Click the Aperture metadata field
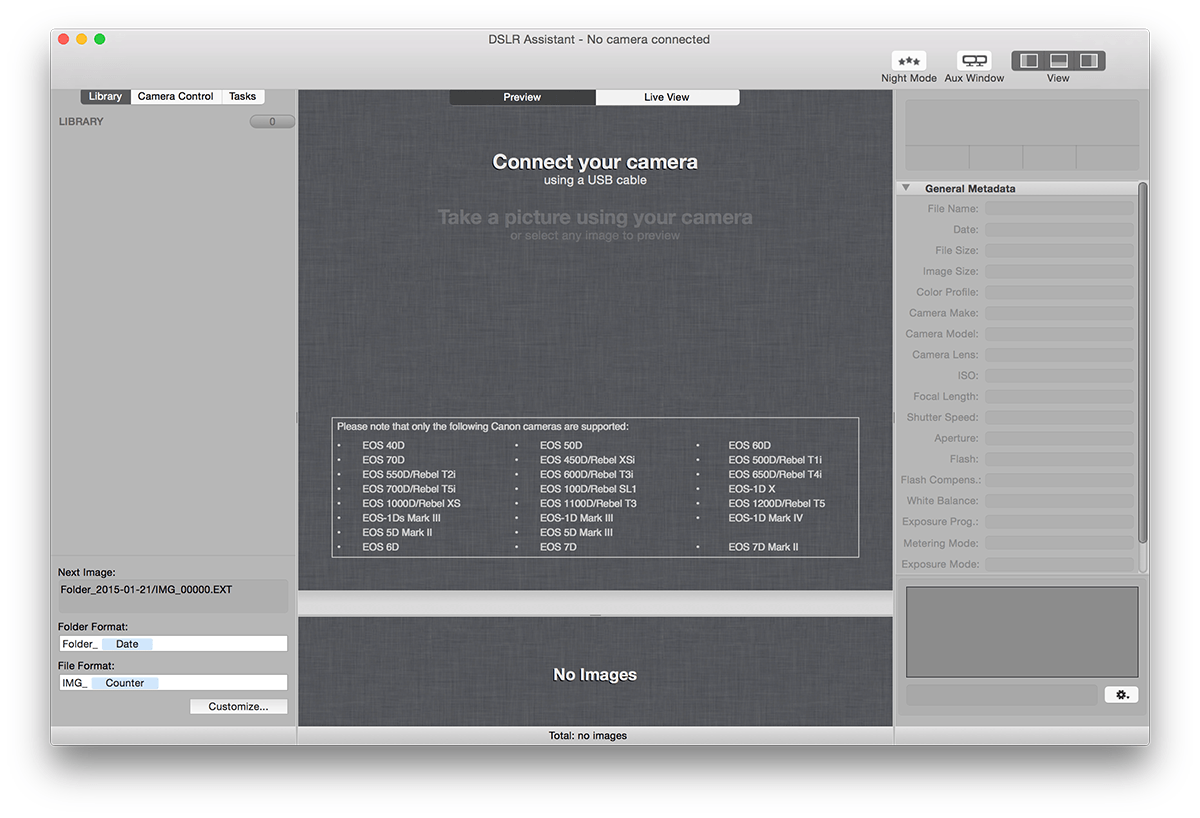The height and width of the screenshot is (818, 1200). coord(1060,438)
